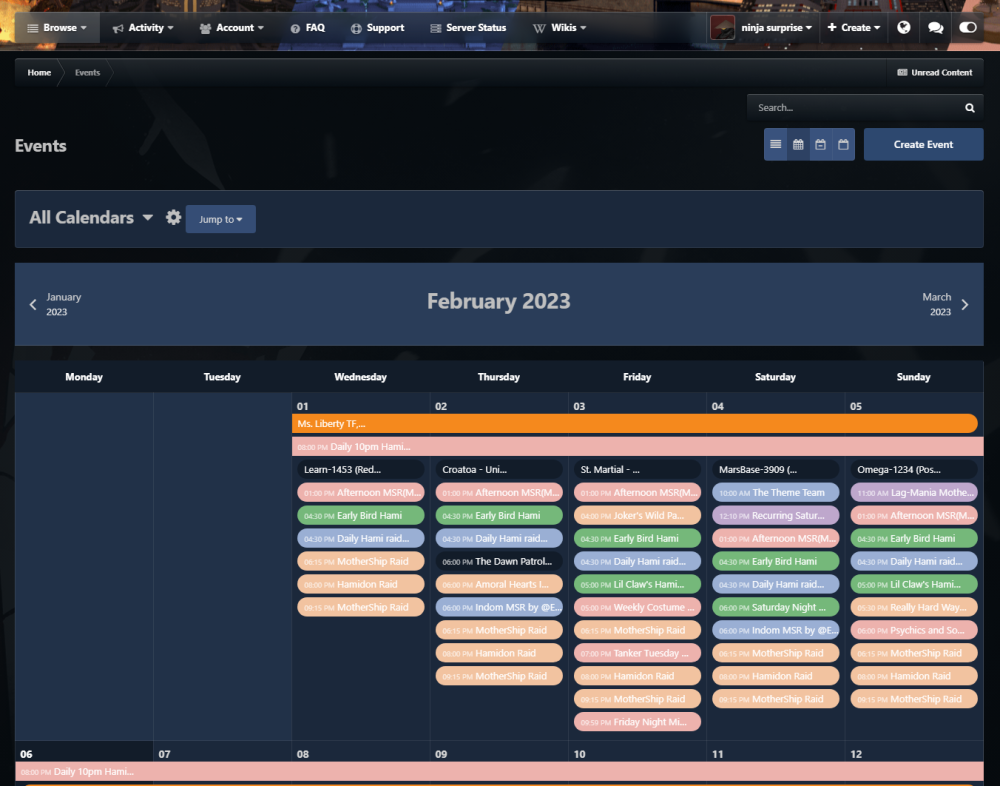This screenshot has width=1000, height=786.
Task: Open the messages chat bubbles icon
Action: coord(935,28)
